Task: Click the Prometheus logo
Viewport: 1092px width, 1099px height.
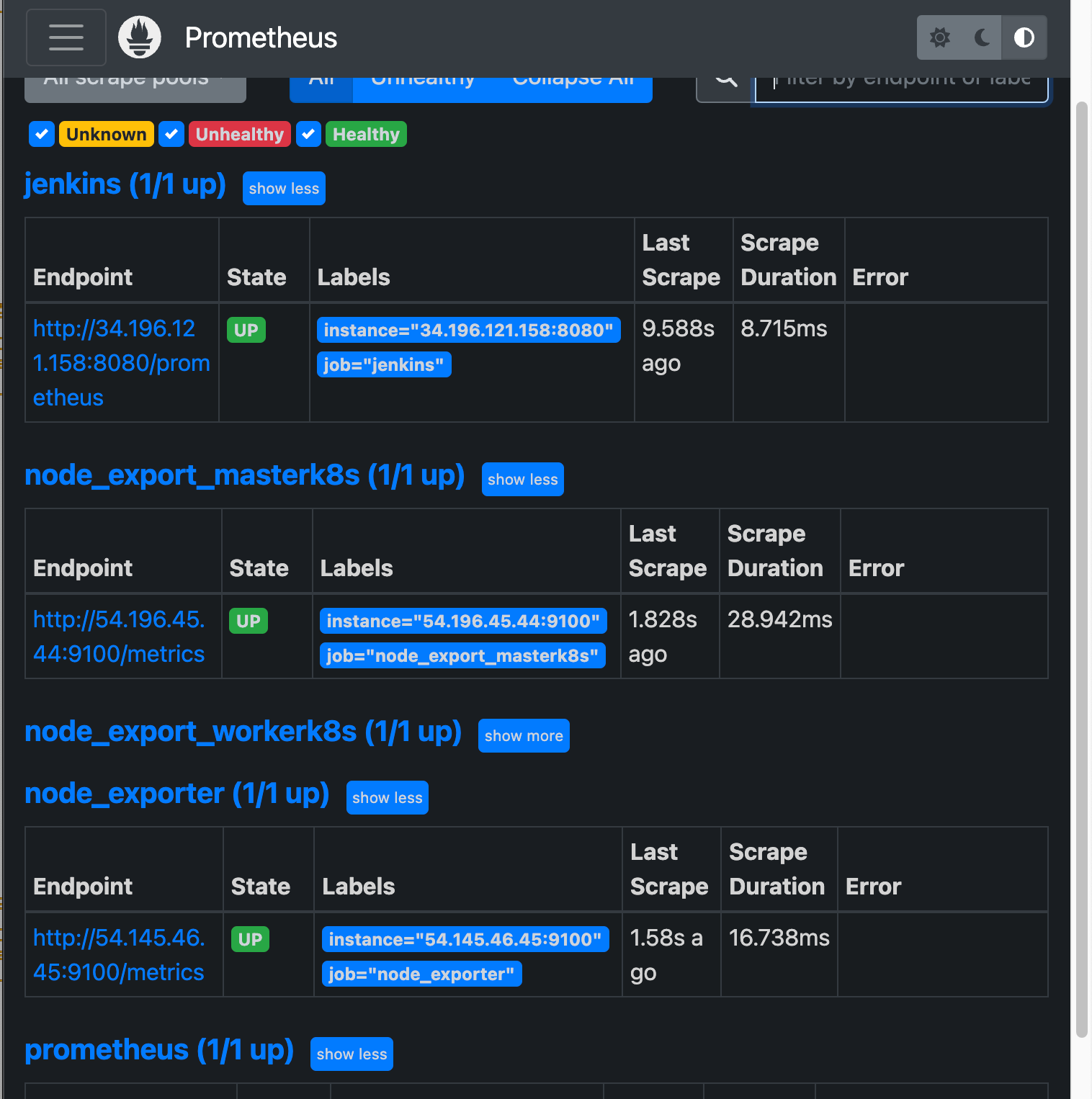Action: tap(139, 37)
